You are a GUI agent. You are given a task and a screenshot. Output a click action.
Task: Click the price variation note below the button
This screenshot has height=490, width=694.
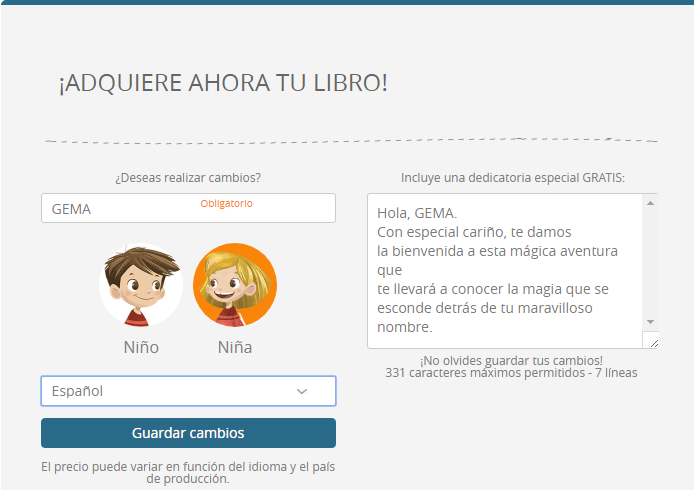[188, 473]
